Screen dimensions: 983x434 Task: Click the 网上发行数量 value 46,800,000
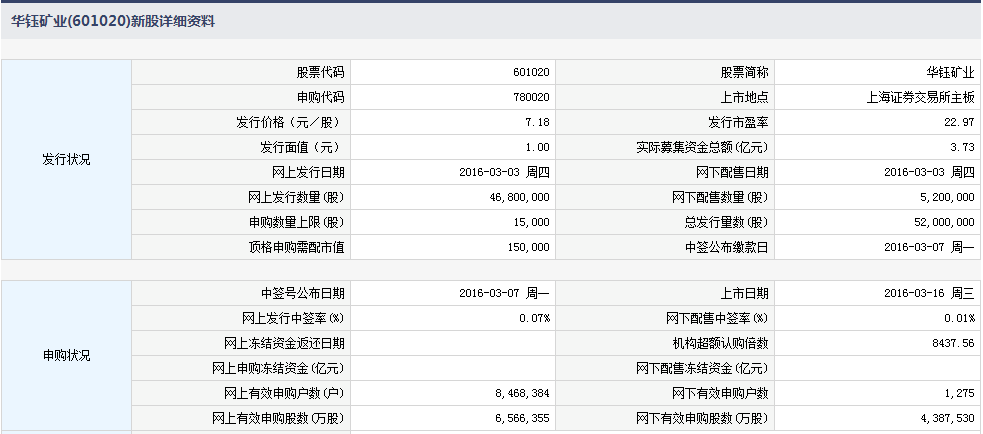(x=516, y=198)
